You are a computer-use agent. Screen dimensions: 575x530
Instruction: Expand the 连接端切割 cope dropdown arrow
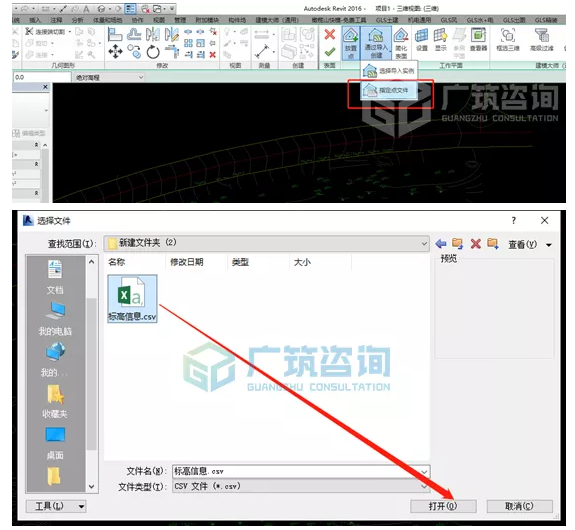click(70, 32)
